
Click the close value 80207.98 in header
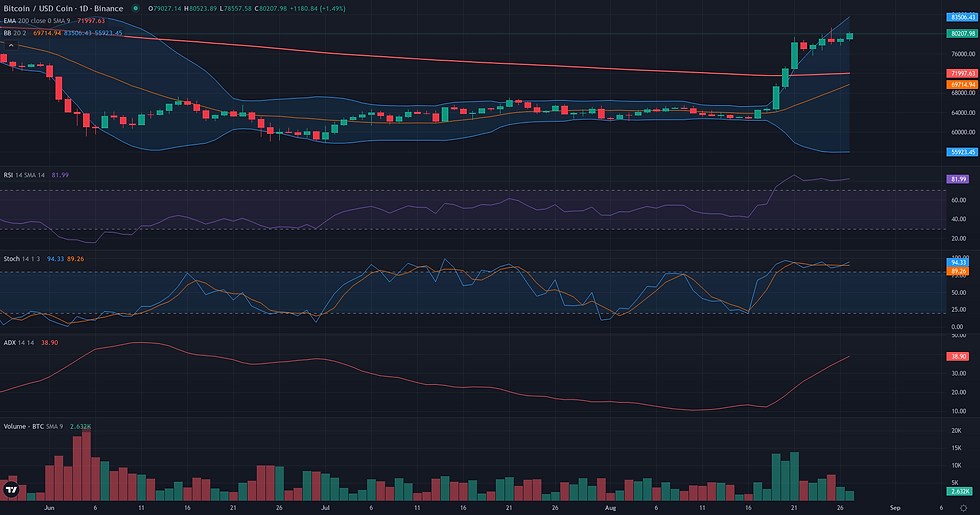point(274,9)
